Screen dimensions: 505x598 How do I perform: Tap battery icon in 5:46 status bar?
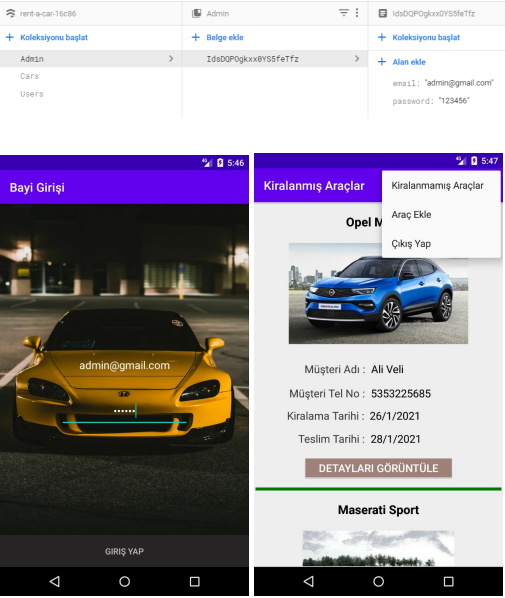point(220,163)
